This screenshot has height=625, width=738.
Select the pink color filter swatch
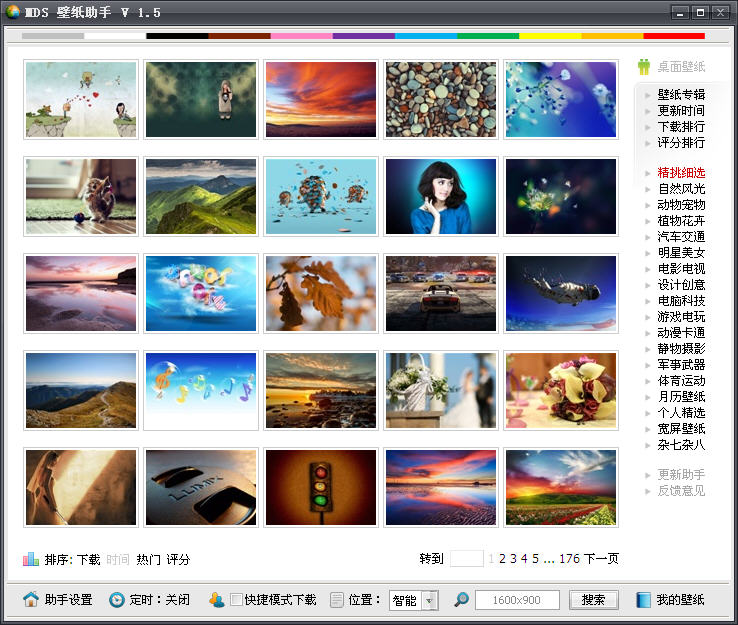coord(301,36)
